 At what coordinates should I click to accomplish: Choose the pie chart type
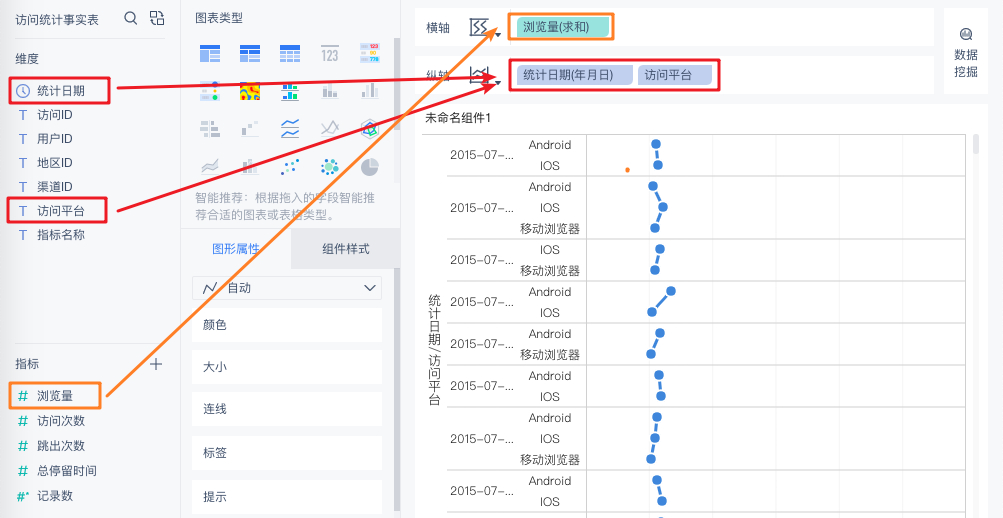click(x=370, y=167)
